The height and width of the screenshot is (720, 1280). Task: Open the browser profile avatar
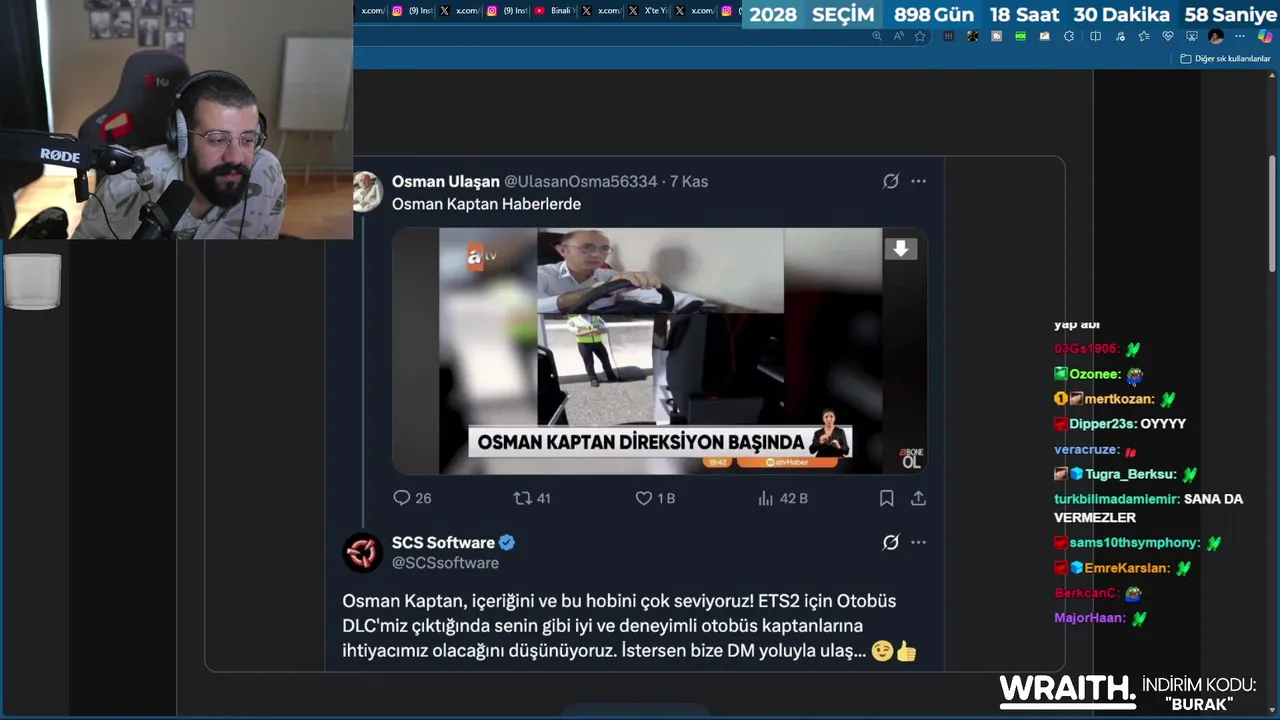[1216, 36]
